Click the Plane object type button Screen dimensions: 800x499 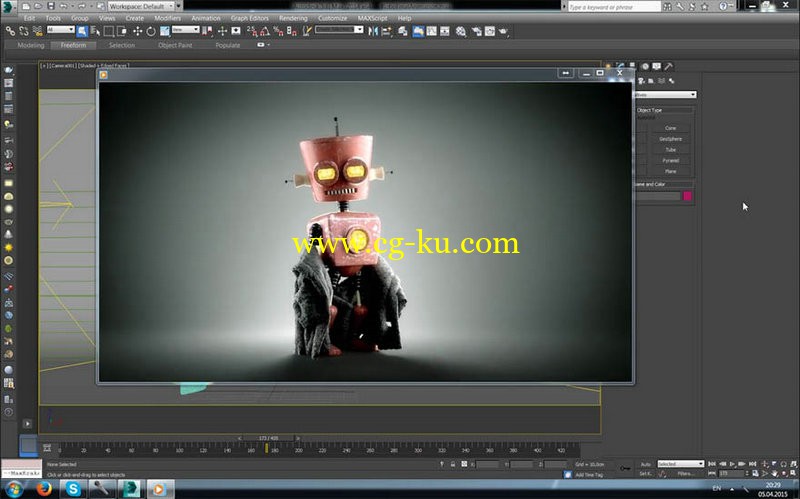670,171
